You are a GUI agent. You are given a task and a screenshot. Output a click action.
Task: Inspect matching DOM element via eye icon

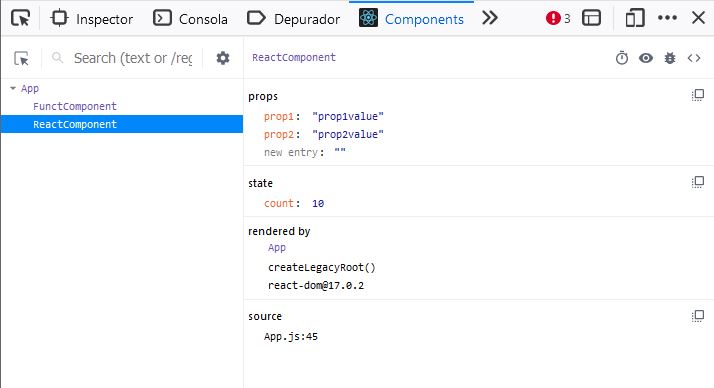pos(646,58)
